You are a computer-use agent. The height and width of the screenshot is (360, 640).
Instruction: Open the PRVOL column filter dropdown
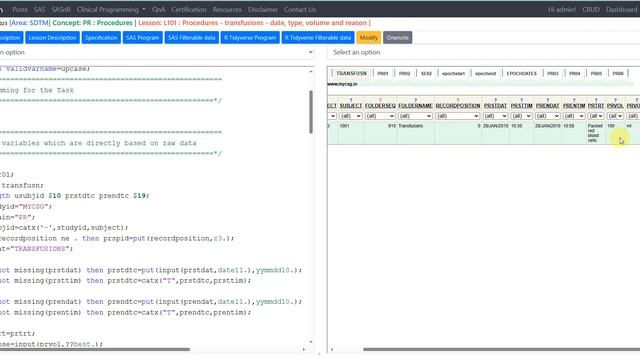pyautogui.click(x=615, y=116)
